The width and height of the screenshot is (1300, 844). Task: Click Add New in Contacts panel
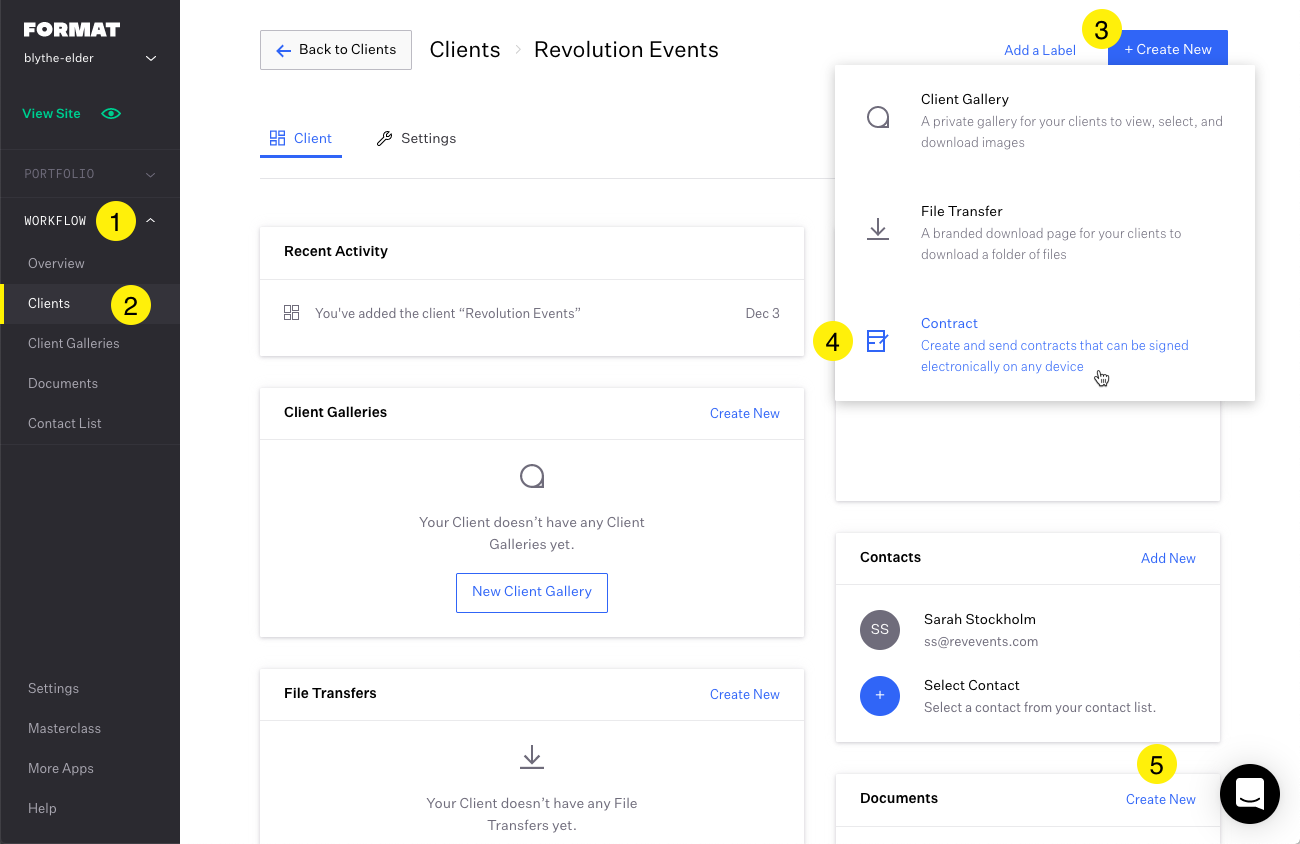(1168, 558)
